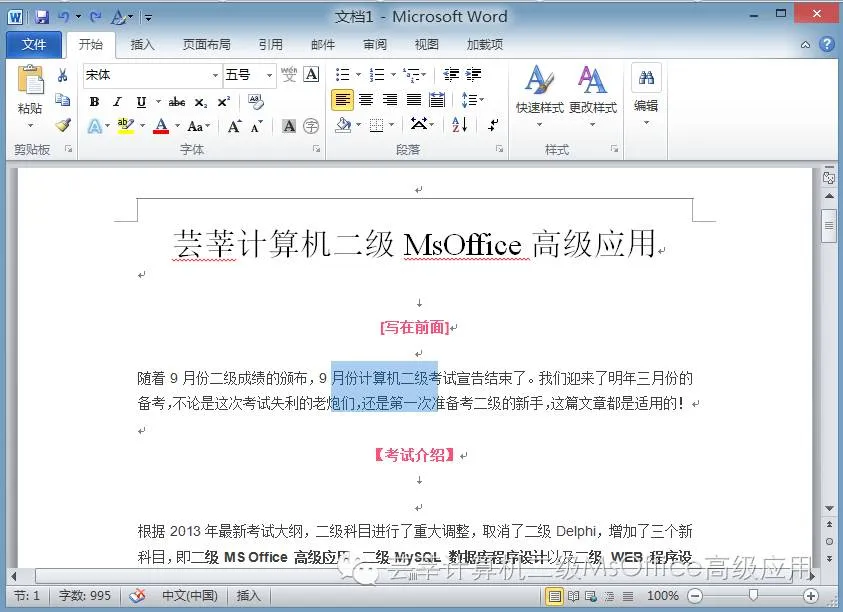Click the proofing check icon in status bar

[138, 595]
